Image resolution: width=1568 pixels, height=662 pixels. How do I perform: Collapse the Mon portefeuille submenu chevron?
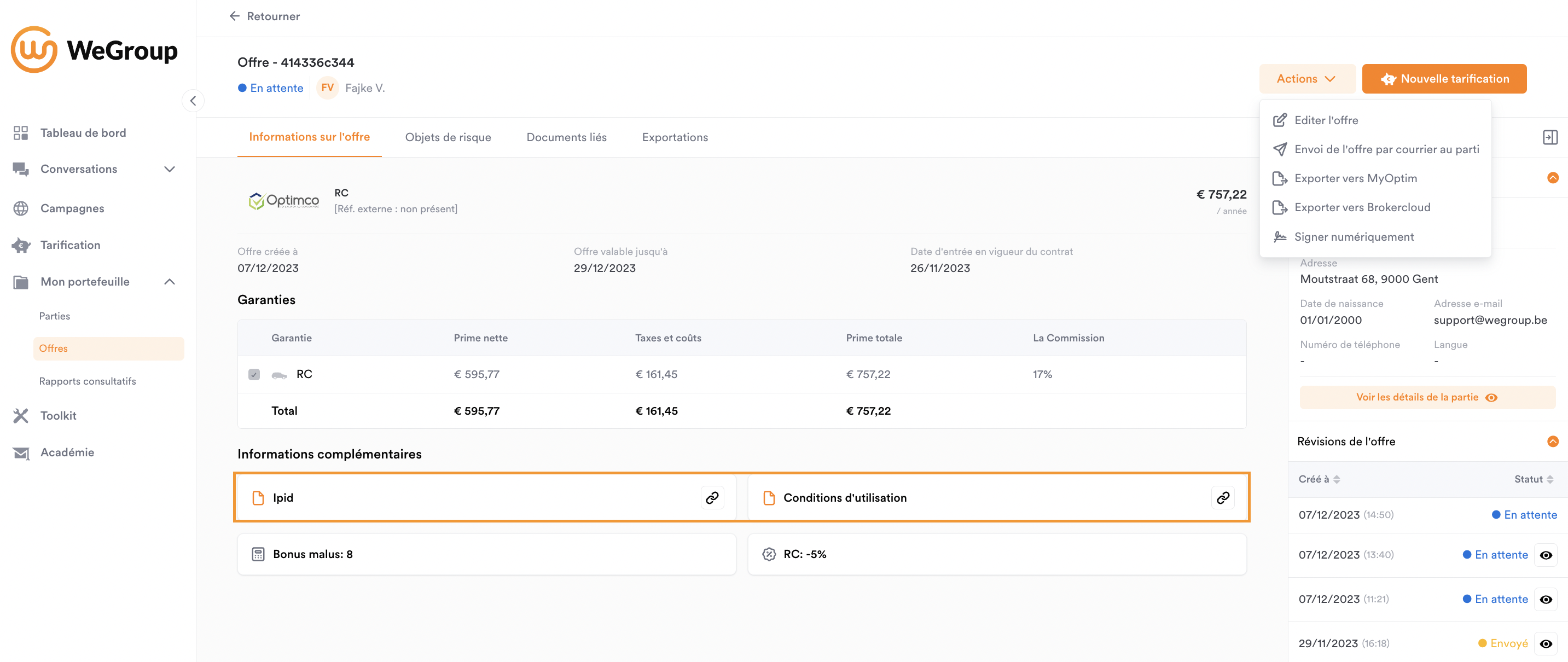pos(170,282)
